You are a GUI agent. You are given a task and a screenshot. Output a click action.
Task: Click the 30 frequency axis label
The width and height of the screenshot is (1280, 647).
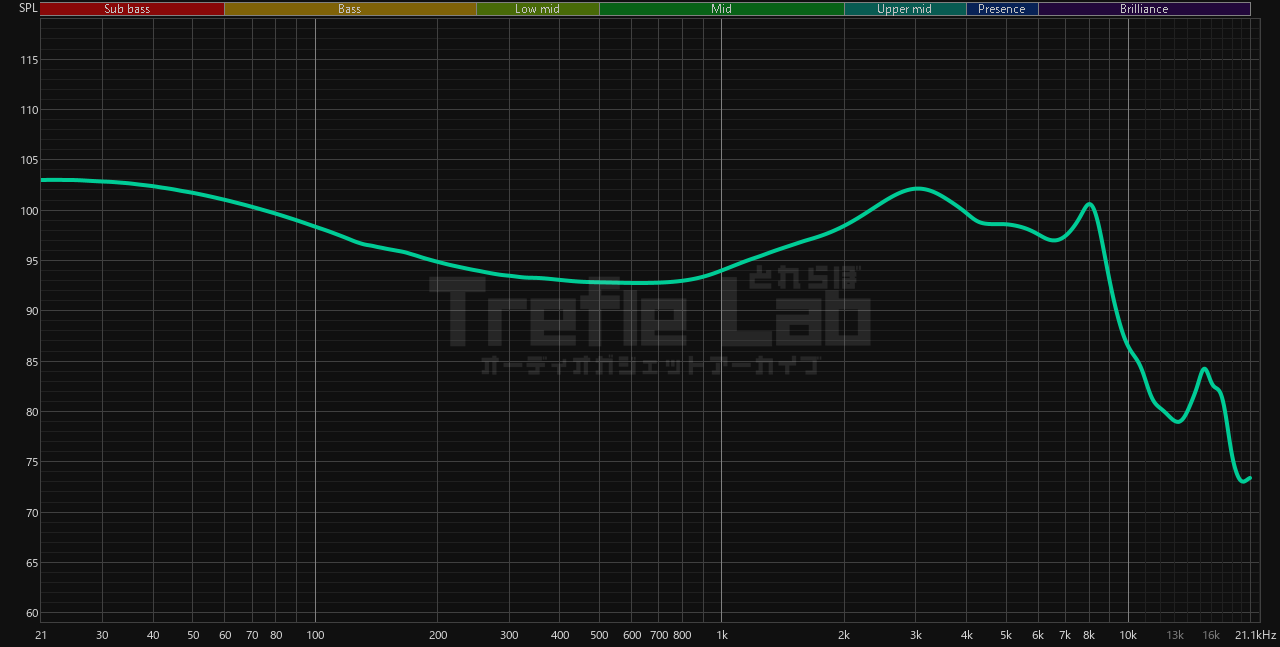tap(102, 635)
